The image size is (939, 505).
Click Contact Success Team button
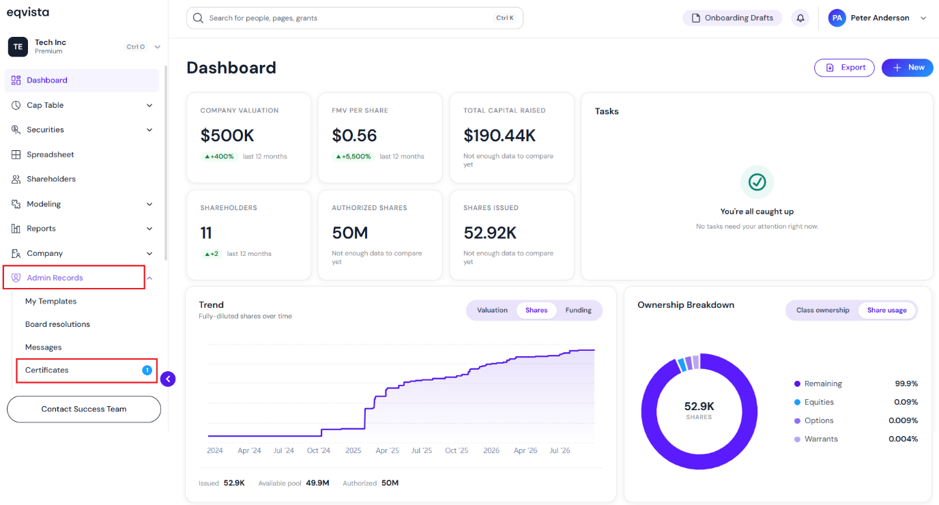click(84, 409)
